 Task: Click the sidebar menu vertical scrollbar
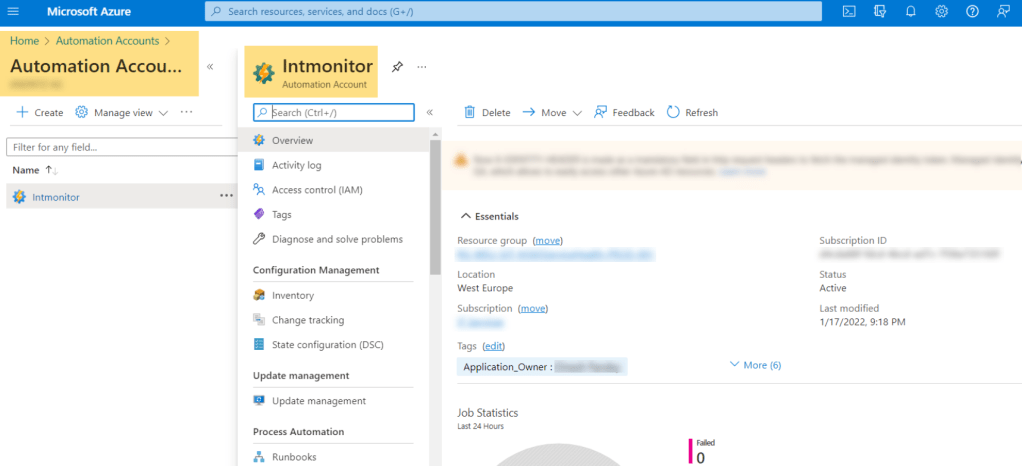[x=434, y=210]
